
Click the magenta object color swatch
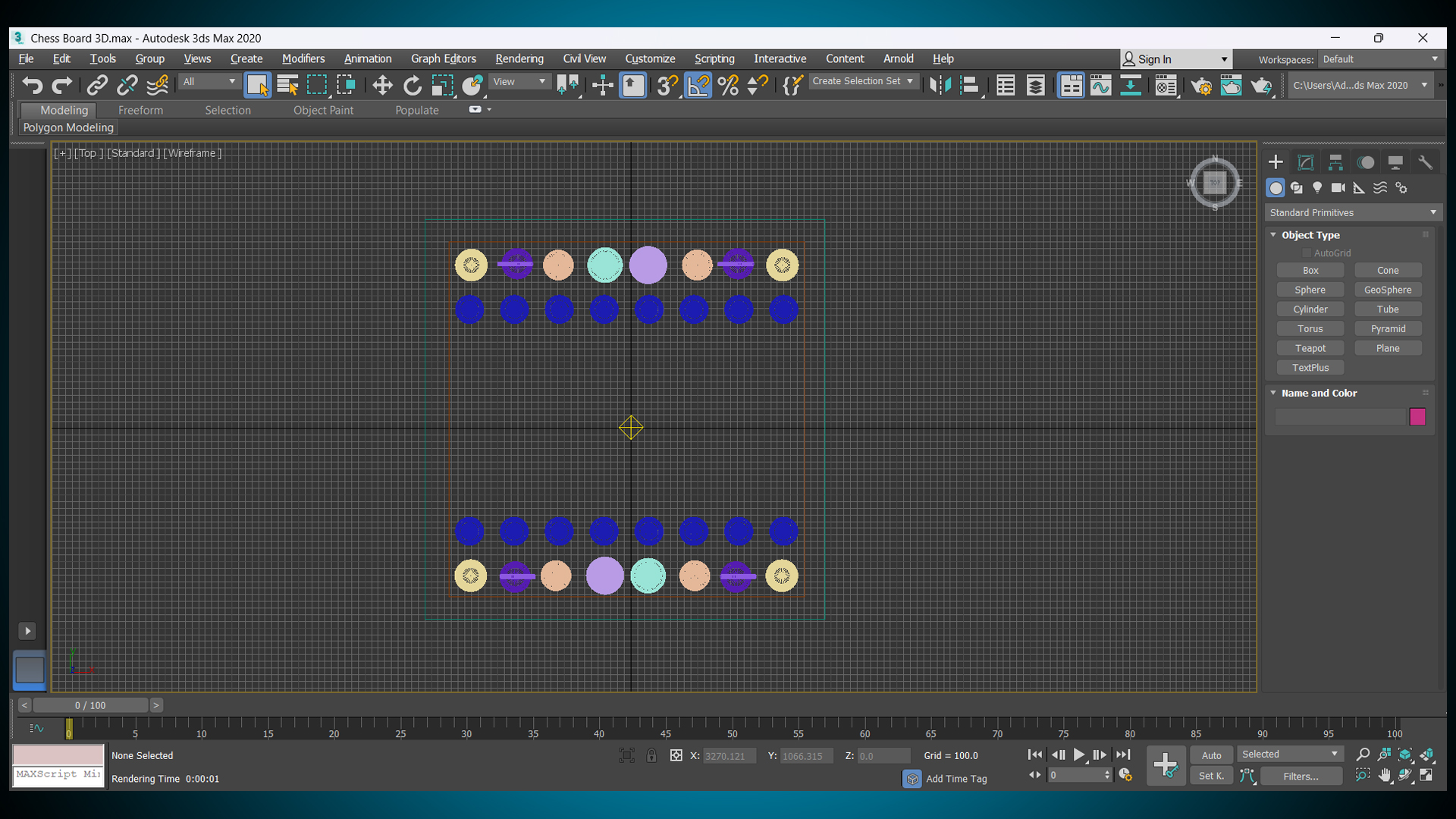tap(1417, 416)
